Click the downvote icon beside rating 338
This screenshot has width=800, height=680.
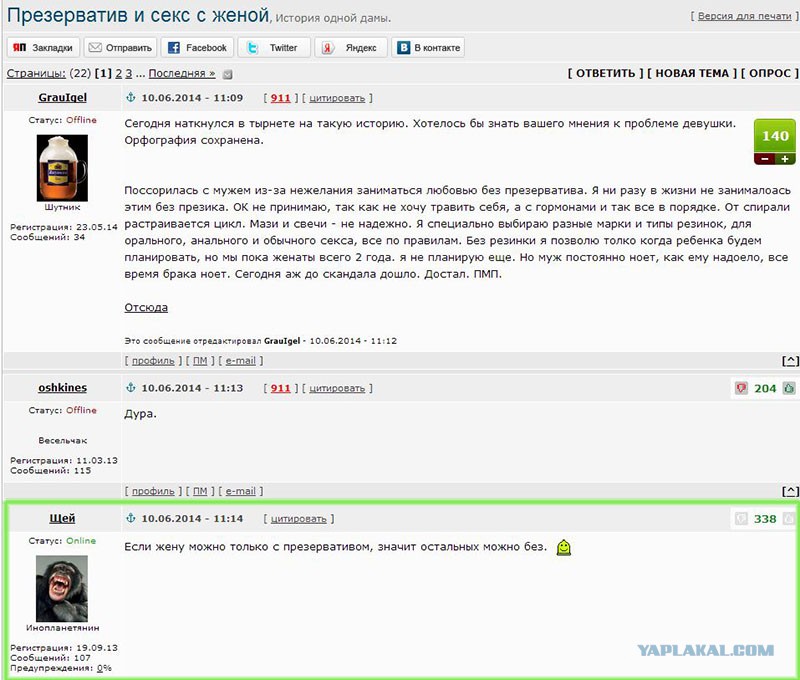coord(741,519)
